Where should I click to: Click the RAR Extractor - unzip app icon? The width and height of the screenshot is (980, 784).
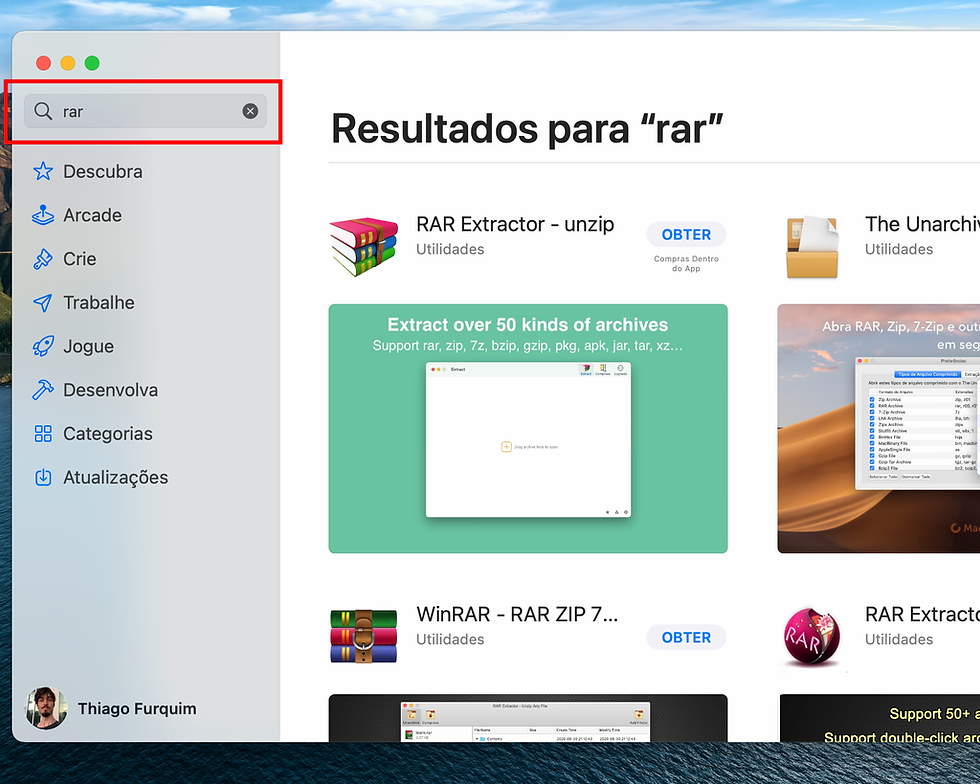pyautogui.click(x=364, y=246)
